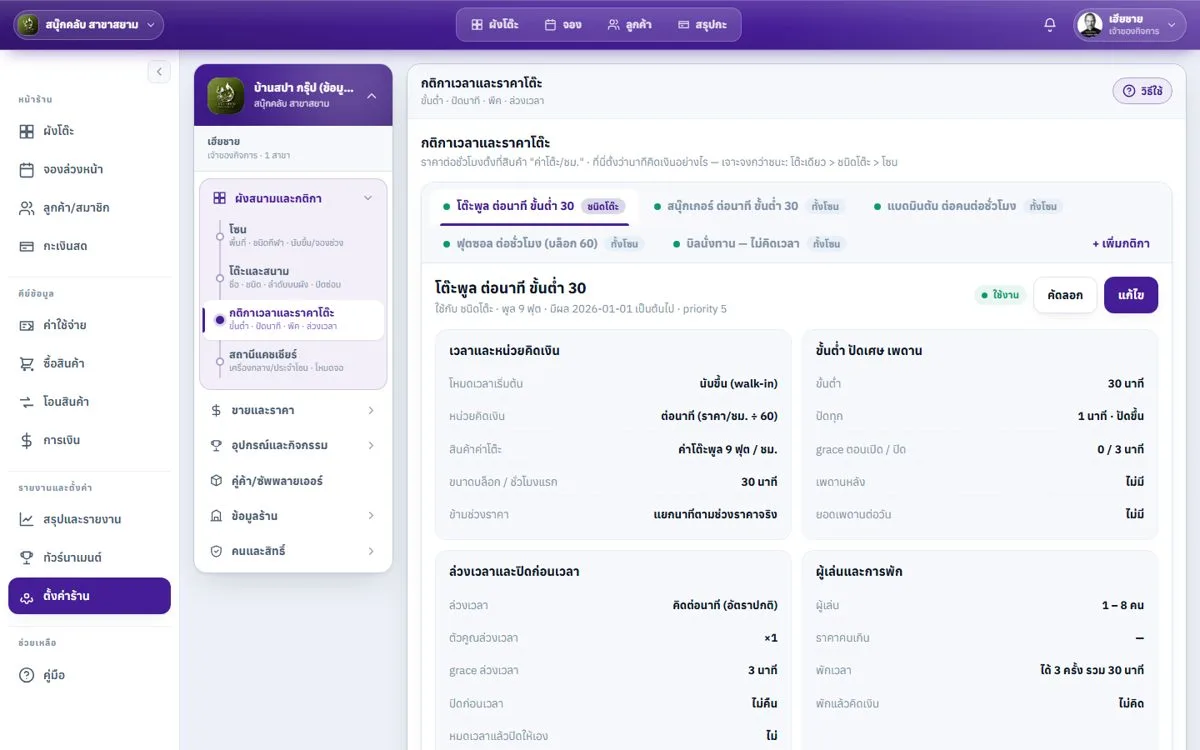Click the ชนิดโต๊ะ badge on first tab
The width and height of the screenshot is (1200, 750).
pos(603,206)
